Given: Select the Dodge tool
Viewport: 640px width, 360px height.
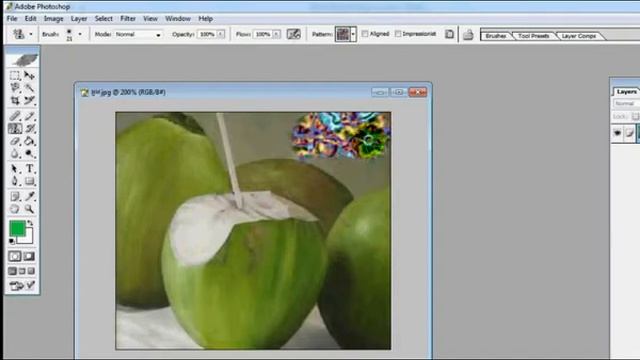Looking at the screenshot, I should point(29,154).
